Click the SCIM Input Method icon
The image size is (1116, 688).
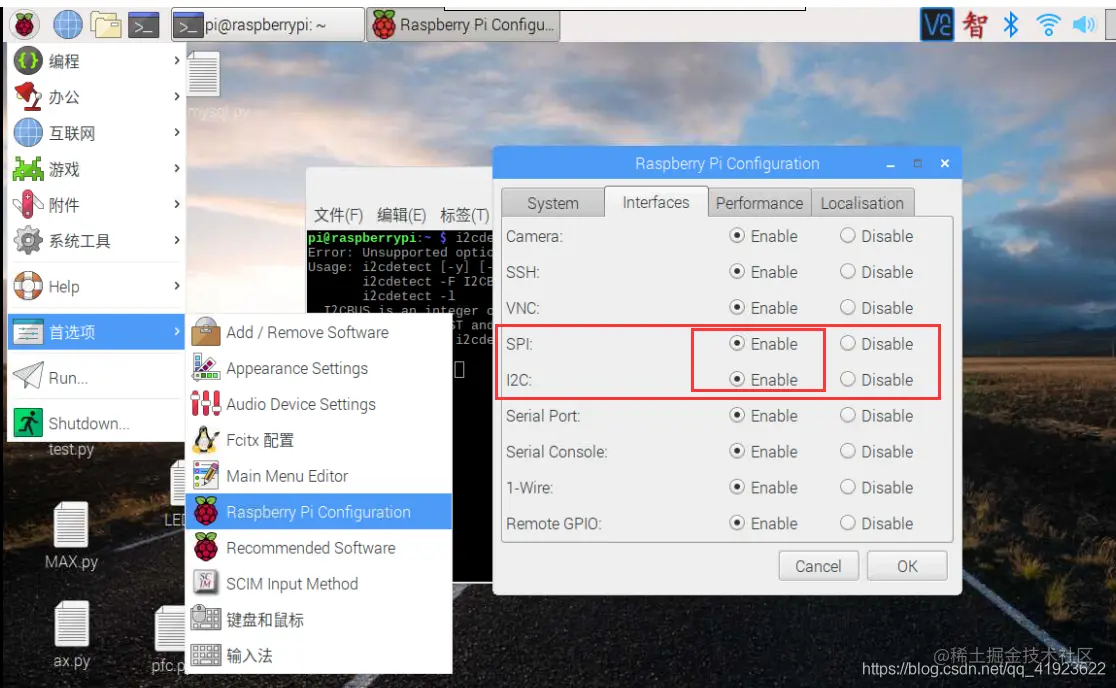(x=206, y=583)
